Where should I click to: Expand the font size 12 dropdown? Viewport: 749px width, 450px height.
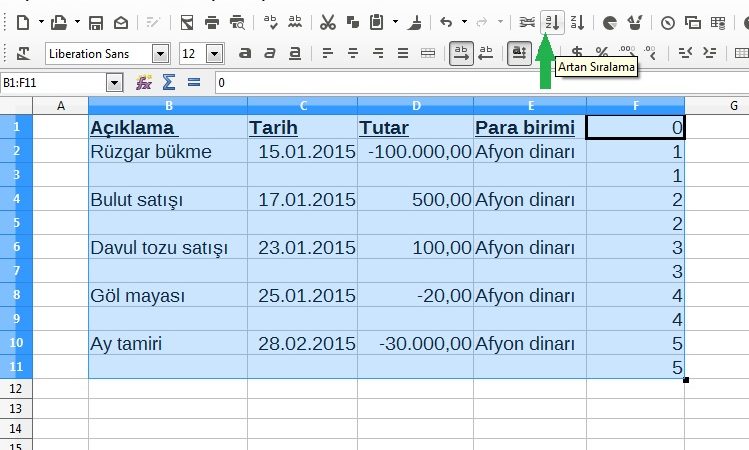pyautogui.click(x=215, y=54)
